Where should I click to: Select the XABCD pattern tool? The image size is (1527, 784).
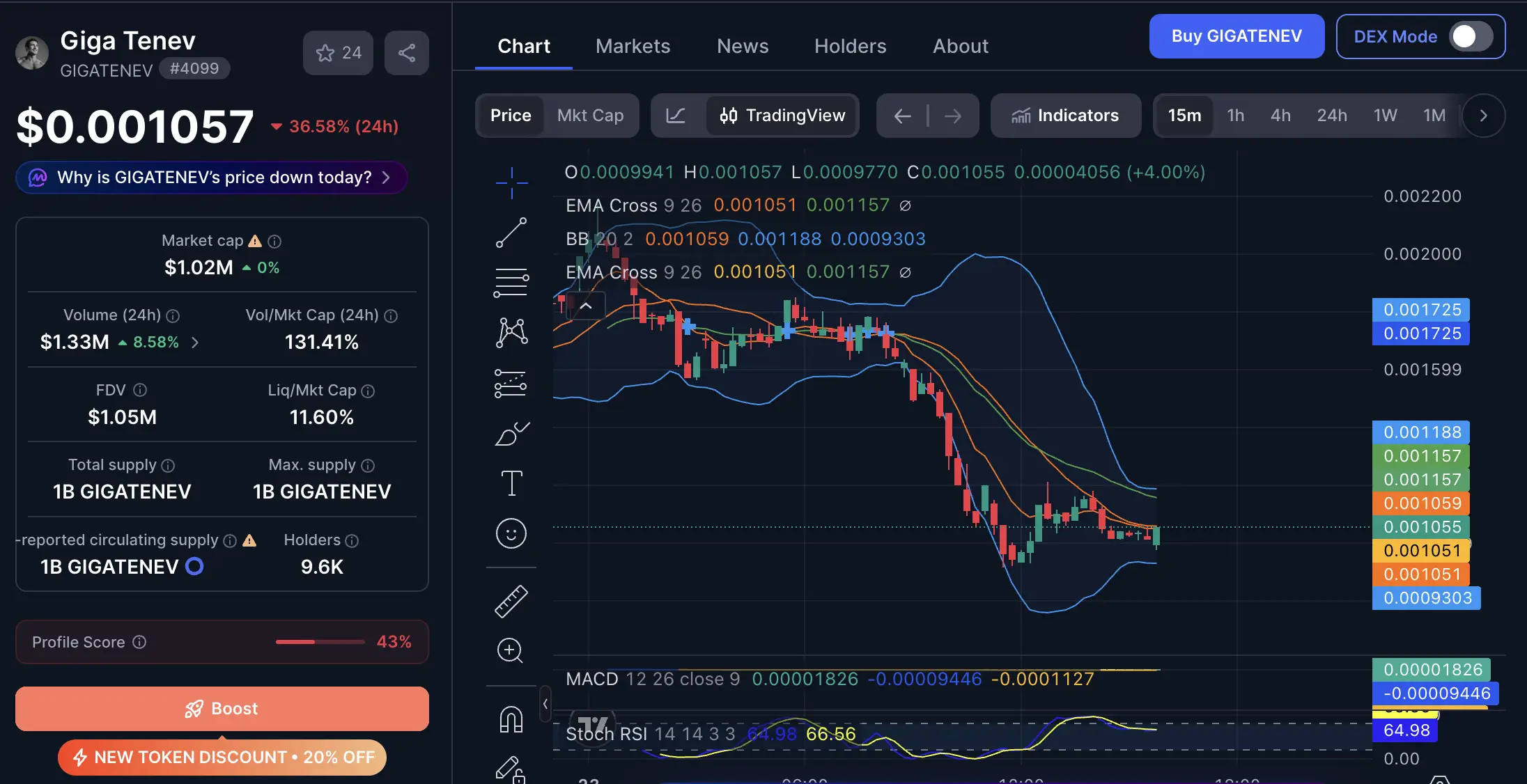coord(511,332)
